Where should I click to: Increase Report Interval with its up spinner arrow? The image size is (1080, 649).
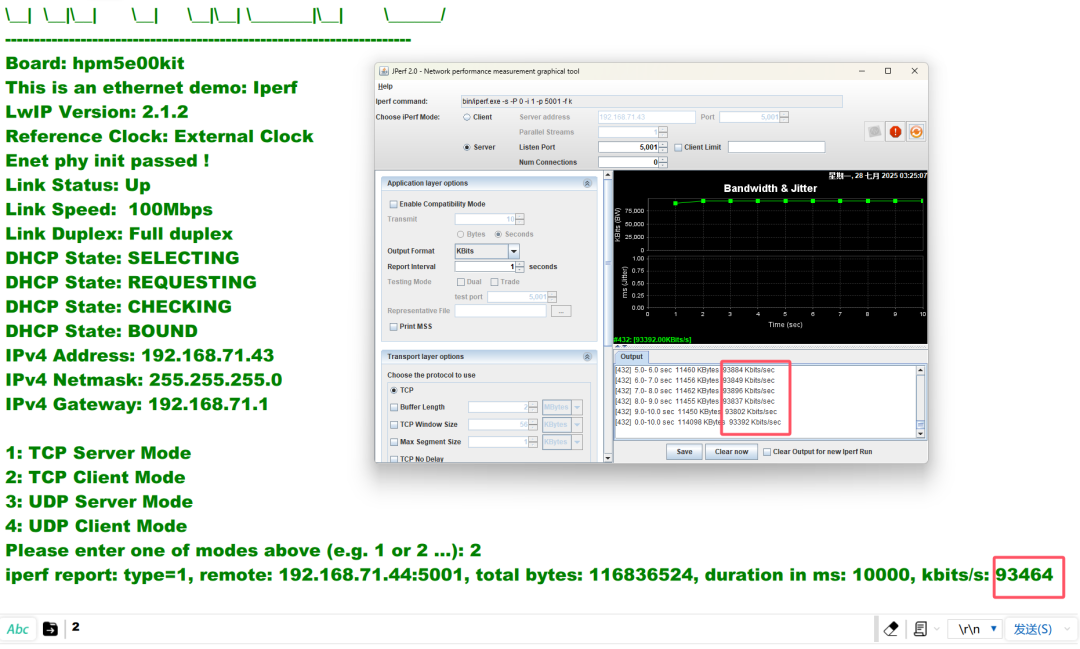tap(519, 263)
